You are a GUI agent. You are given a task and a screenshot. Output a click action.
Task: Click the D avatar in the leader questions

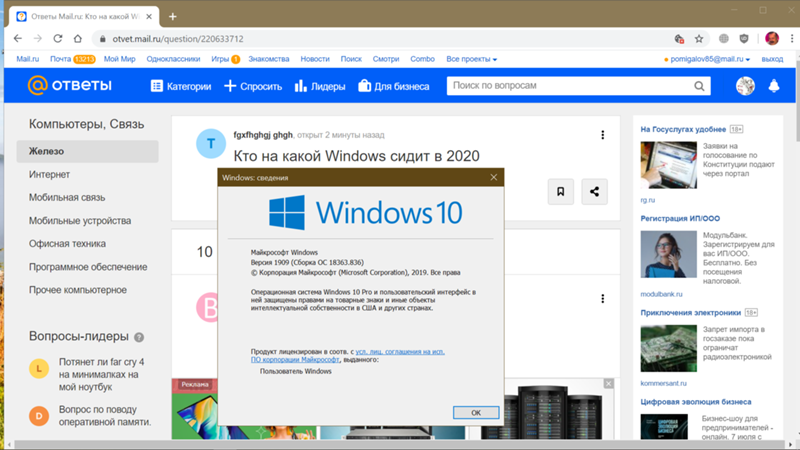pos(39,416)
